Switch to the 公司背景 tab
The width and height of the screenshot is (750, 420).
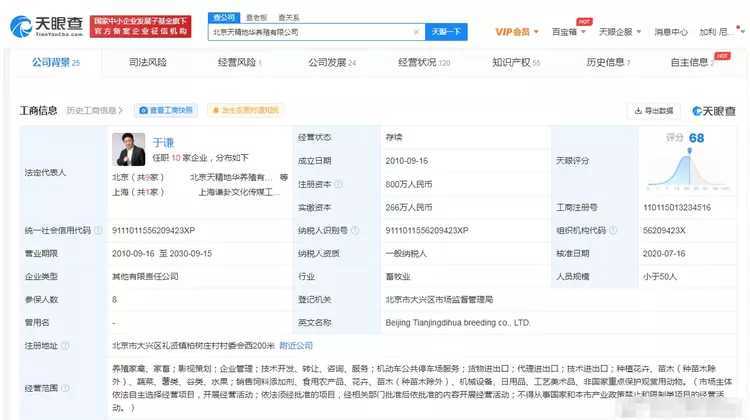[x=55, y=62]
